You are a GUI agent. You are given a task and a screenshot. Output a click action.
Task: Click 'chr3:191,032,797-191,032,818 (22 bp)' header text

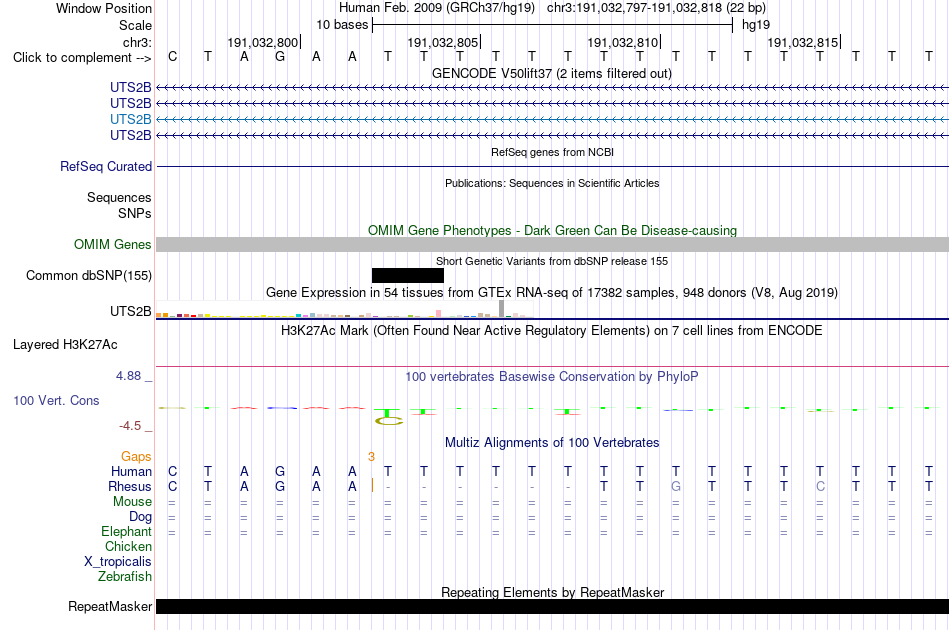click(x=656, y=8)
